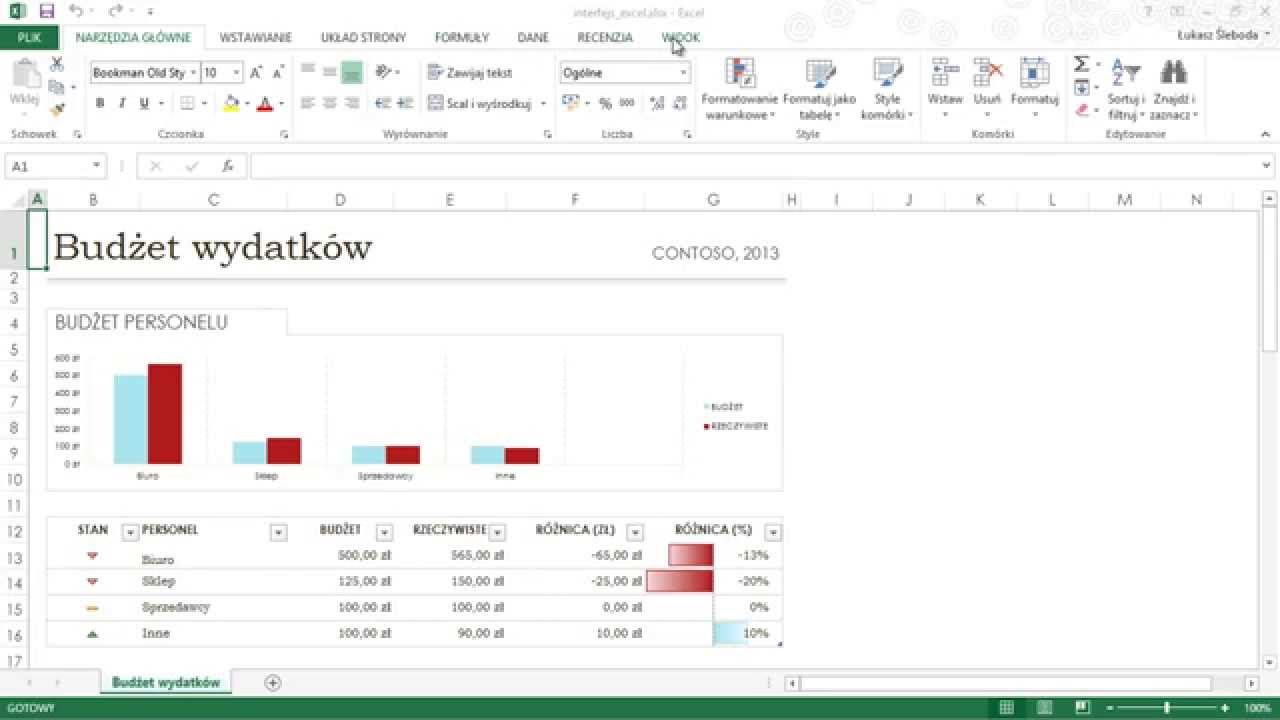
Task: Switch to the FORMUŁY tab
Action: (462, 38)
